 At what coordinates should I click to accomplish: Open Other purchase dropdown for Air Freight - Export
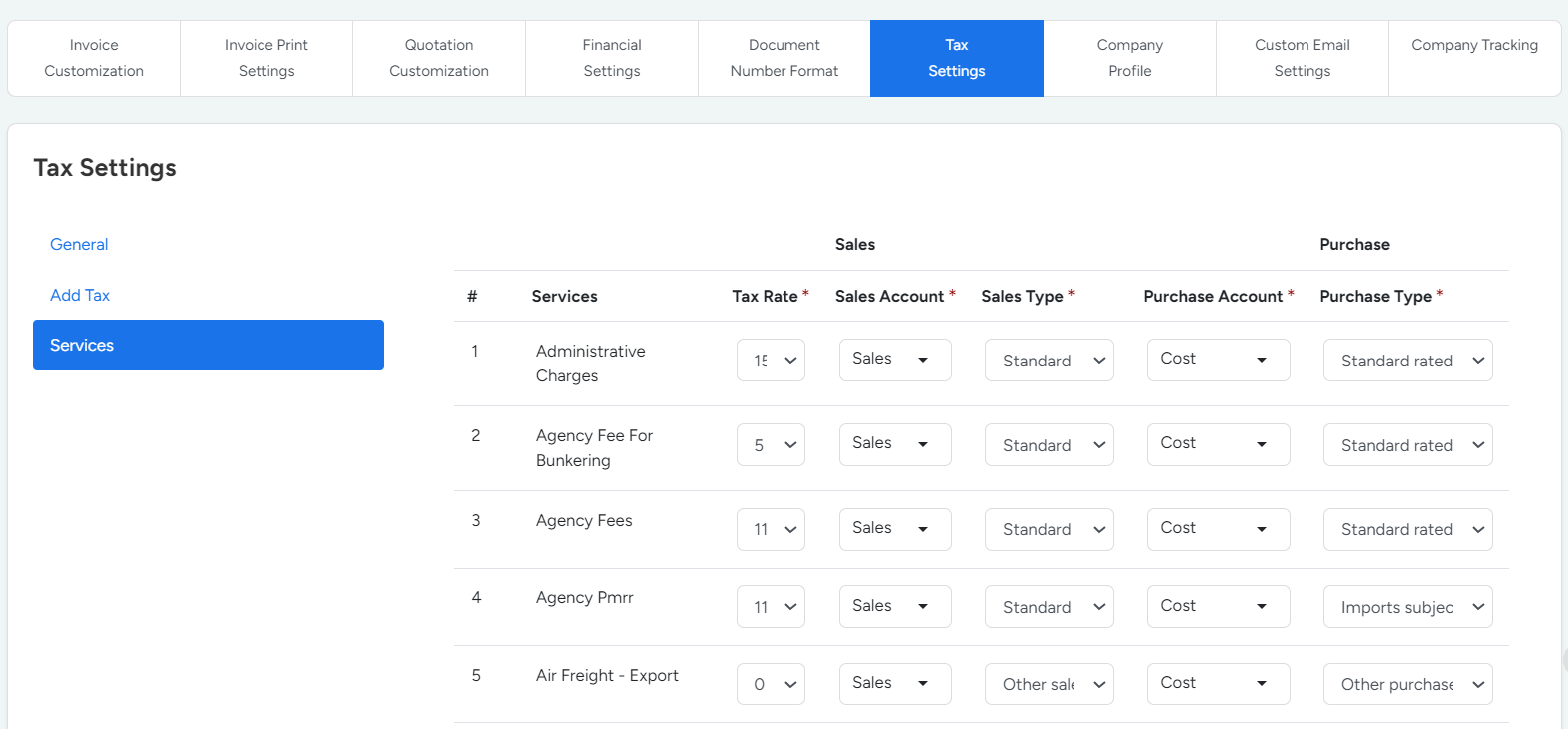(x=1408, y=684)
